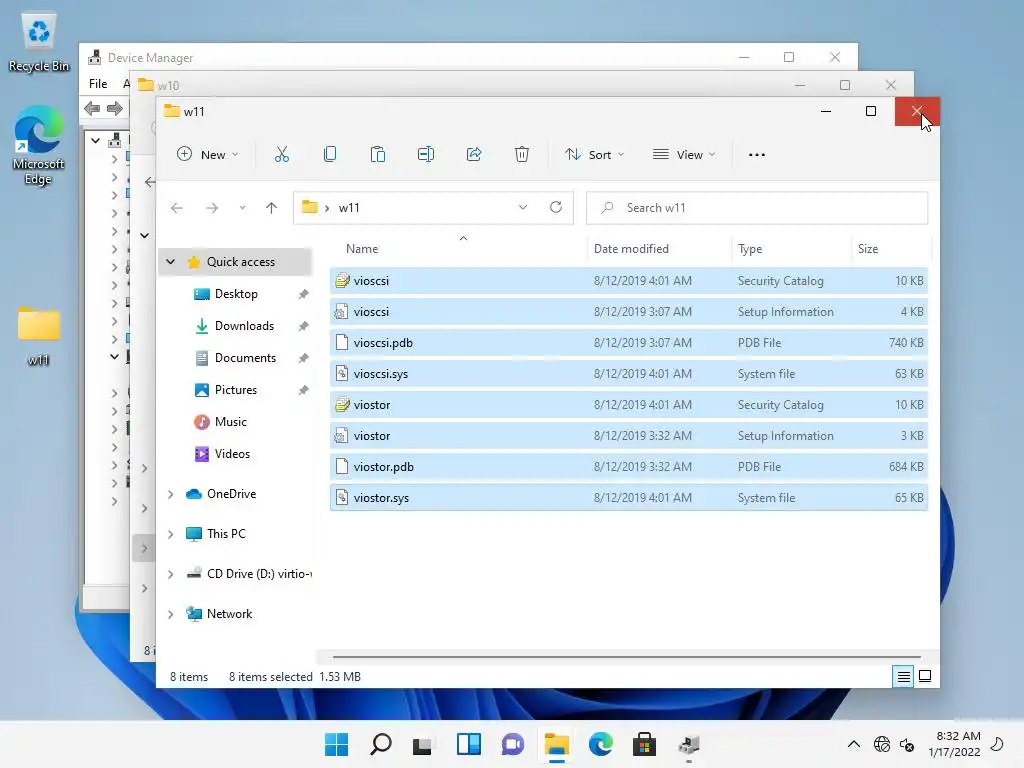Expand the OneDrive tree node
Image resolution: width=1024 pixels, height=768 pixels.
coord(170,494)
